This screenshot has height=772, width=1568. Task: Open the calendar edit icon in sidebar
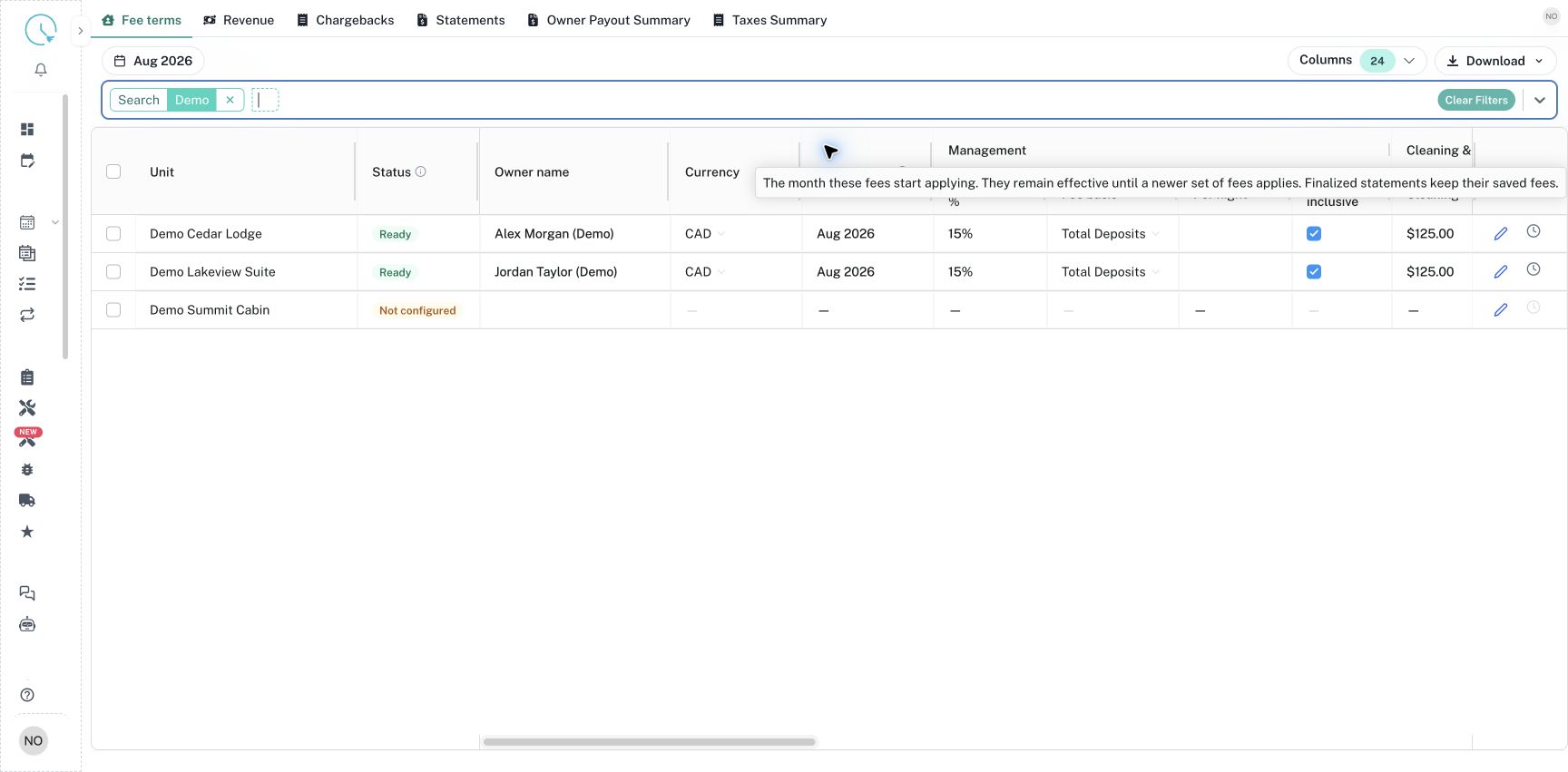click(x=27, y=161)
